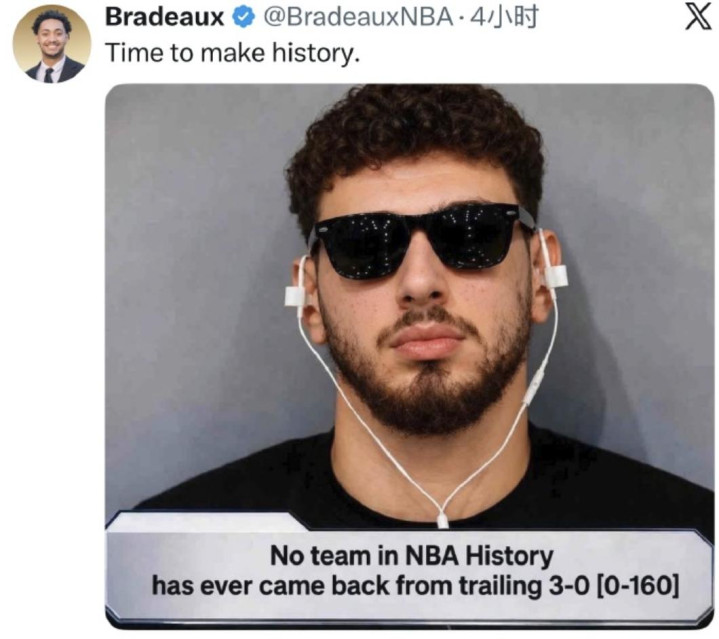
Task: Click the "Time to make history." text
Action: 232,52
